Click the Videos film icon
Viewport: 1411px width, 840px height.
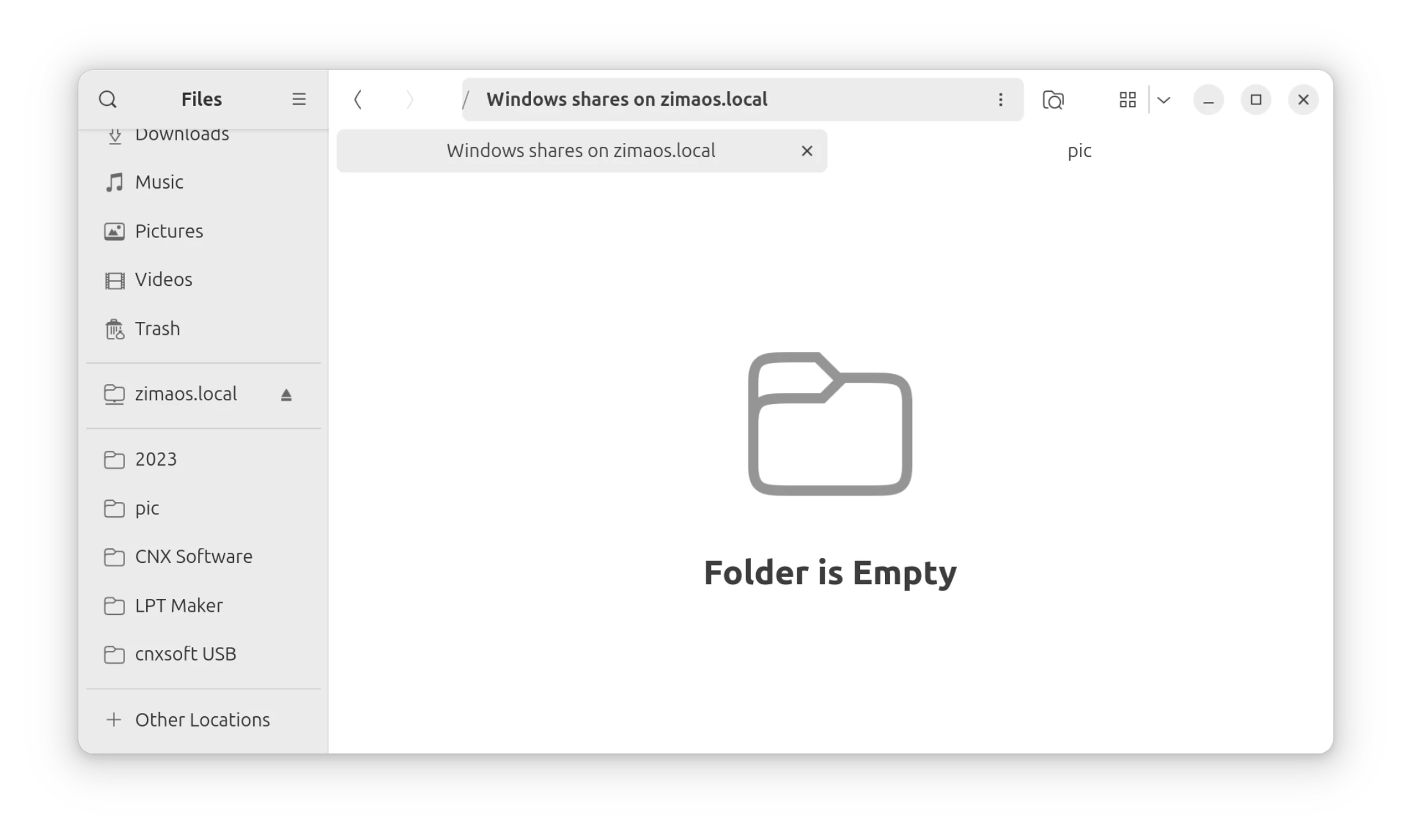click(x=114, y=280)
